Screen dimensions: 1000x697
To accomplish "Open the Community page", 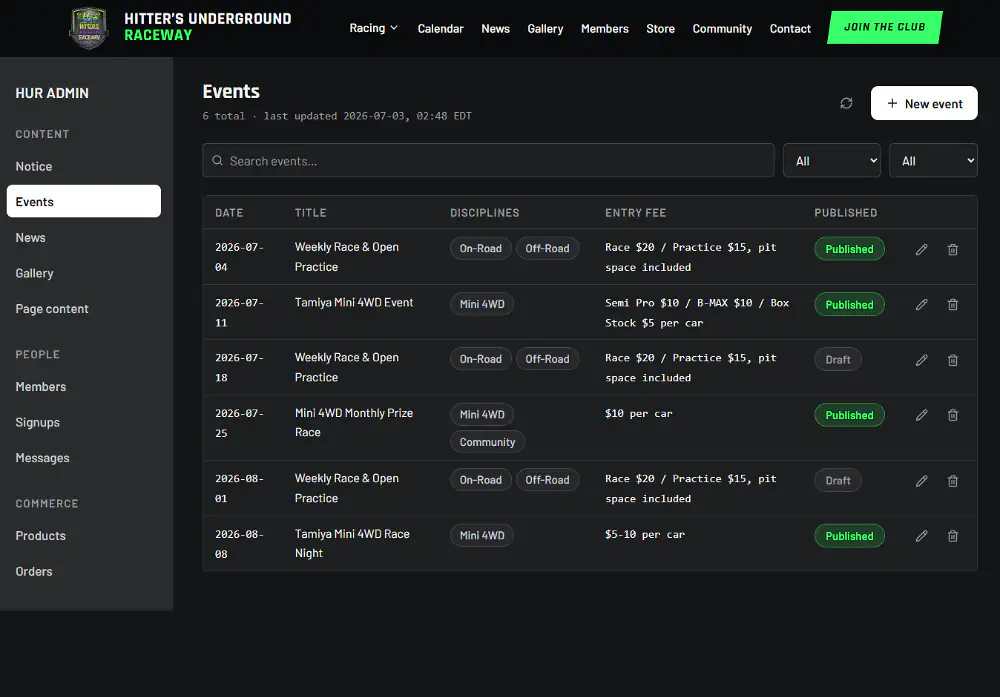I will [x=722, y=29].
